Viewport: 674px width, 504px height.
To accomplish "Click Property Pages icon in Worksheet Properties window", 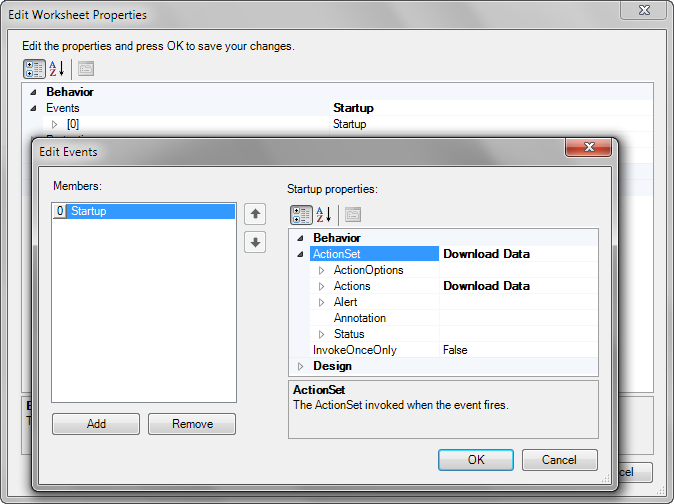I will 86,69.
